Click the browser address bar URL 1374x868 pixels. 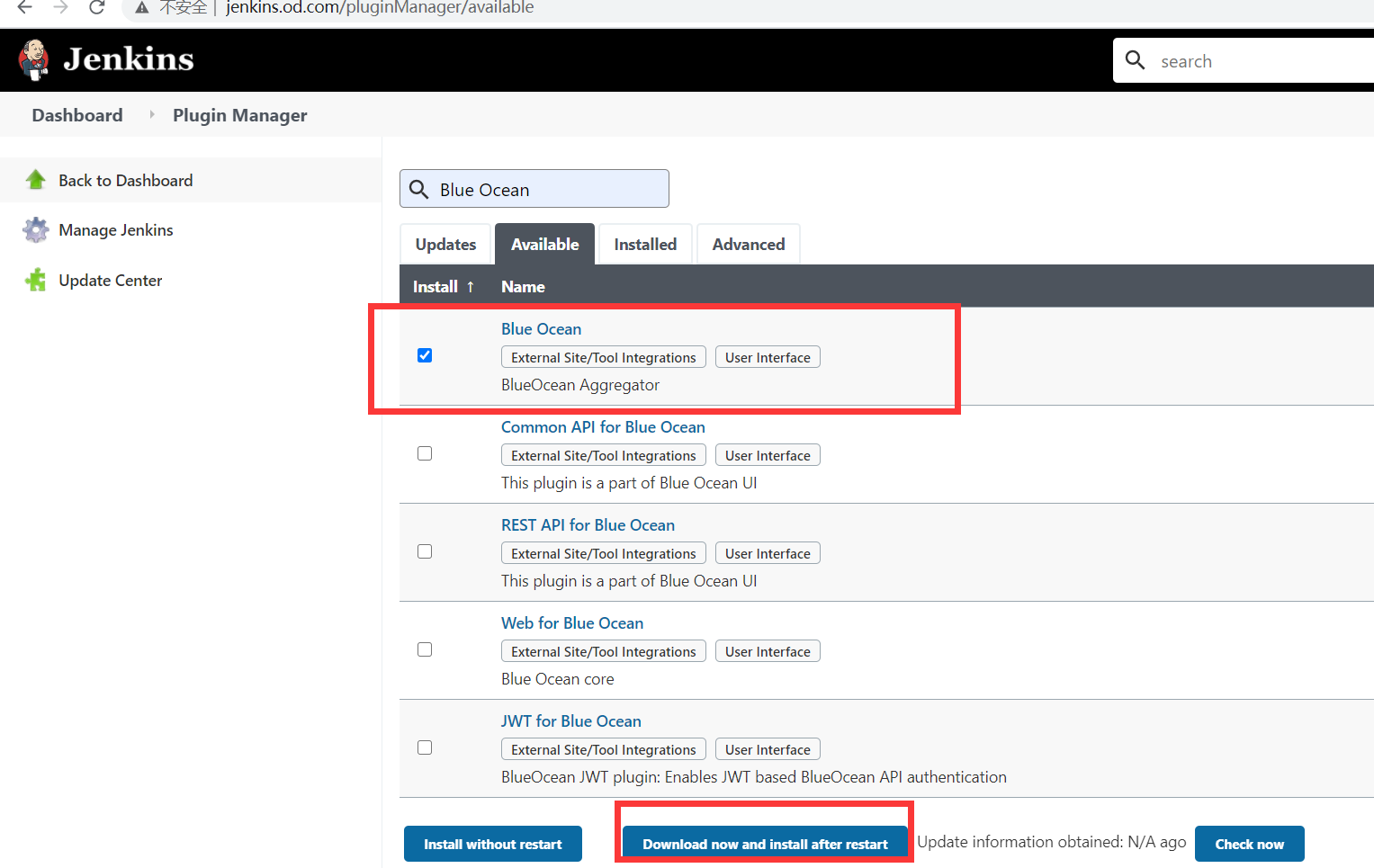tap(380, 7)
